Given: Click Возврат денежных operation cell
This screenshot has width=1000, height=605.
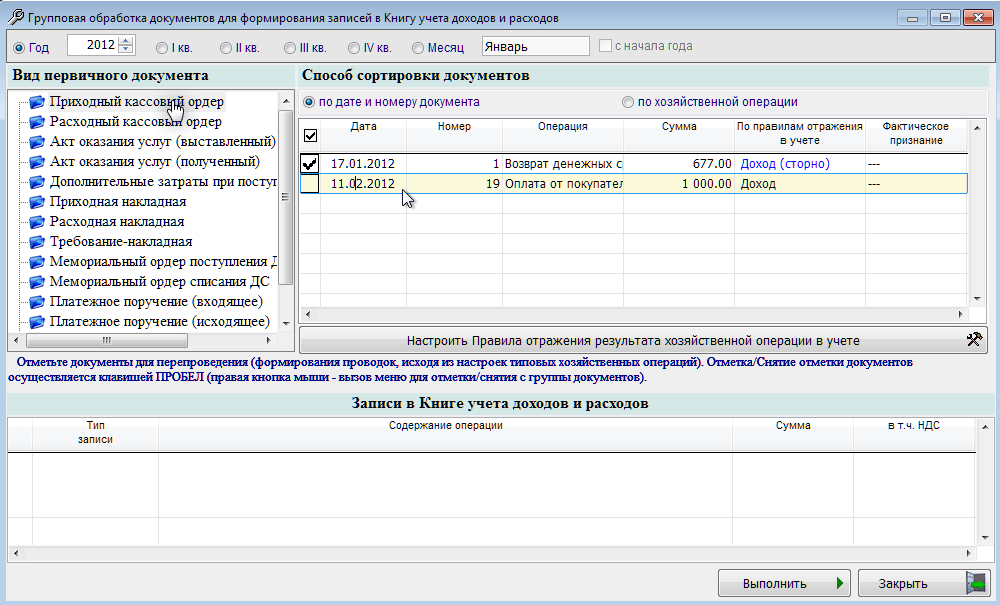Looking at the screenshot, I should coord(562,164).
